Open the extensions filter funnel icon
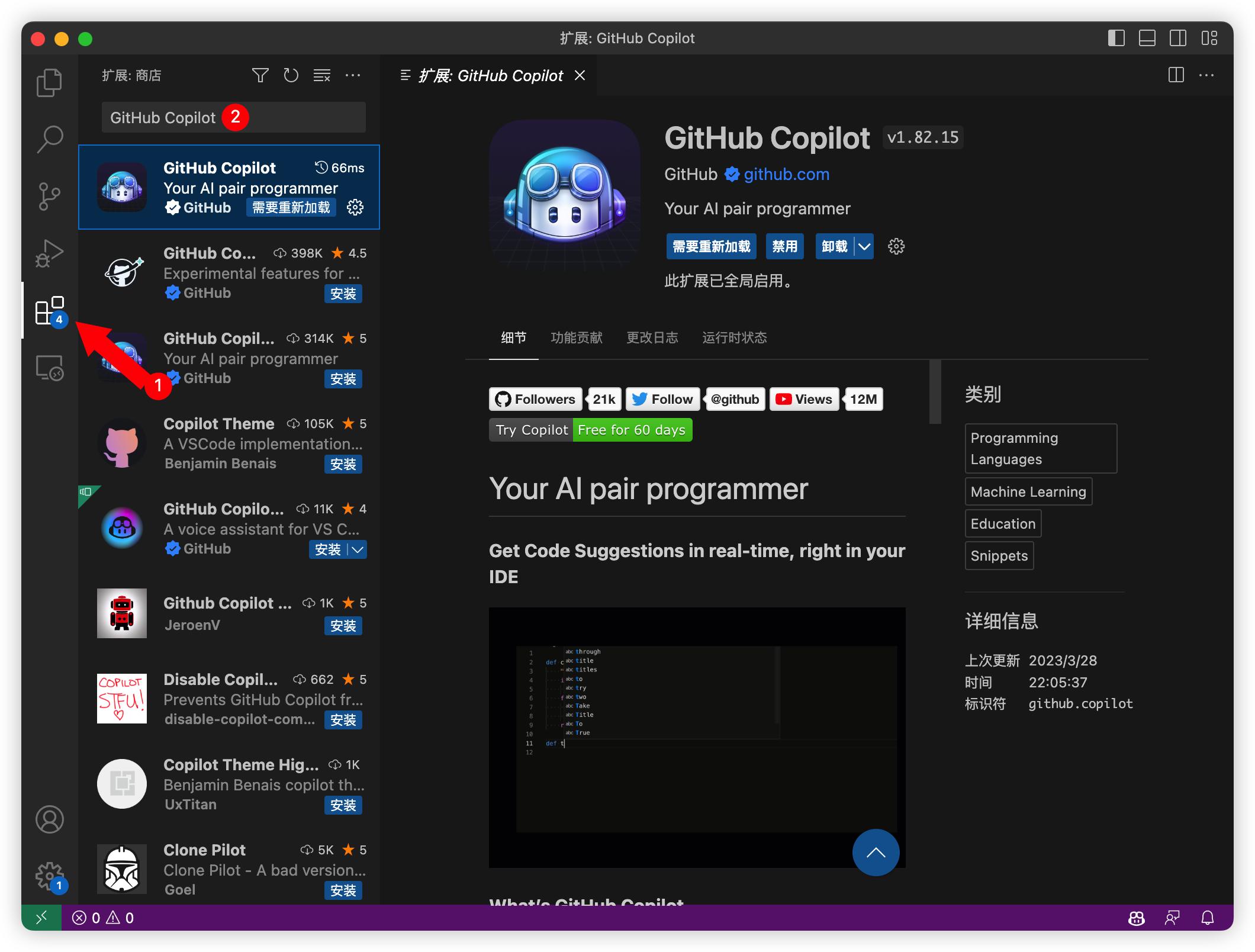 point(260,75)
